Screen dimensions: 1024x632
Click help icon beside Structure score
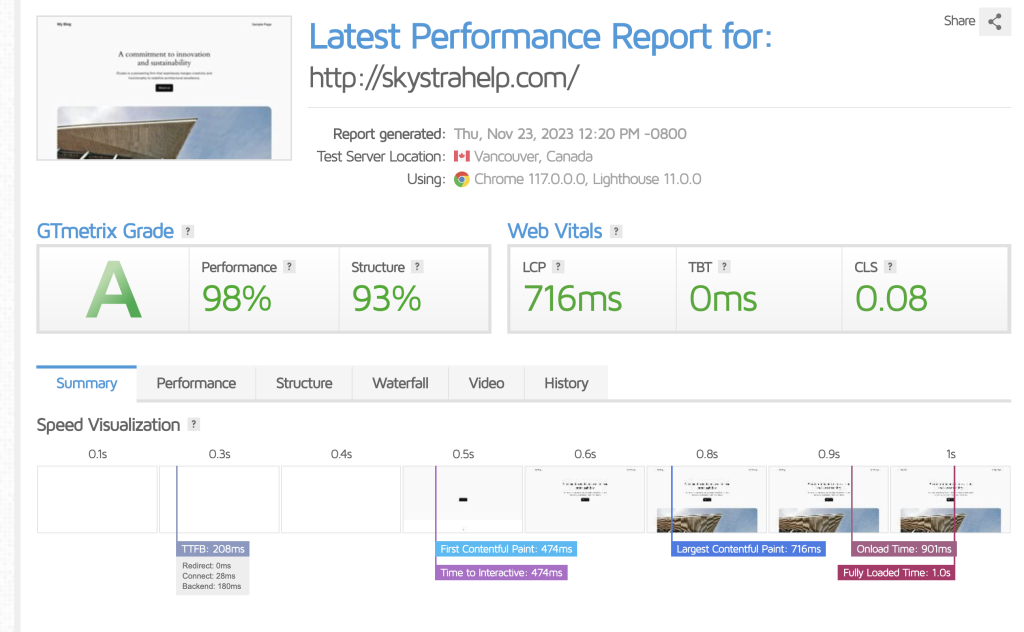point(417,267)
